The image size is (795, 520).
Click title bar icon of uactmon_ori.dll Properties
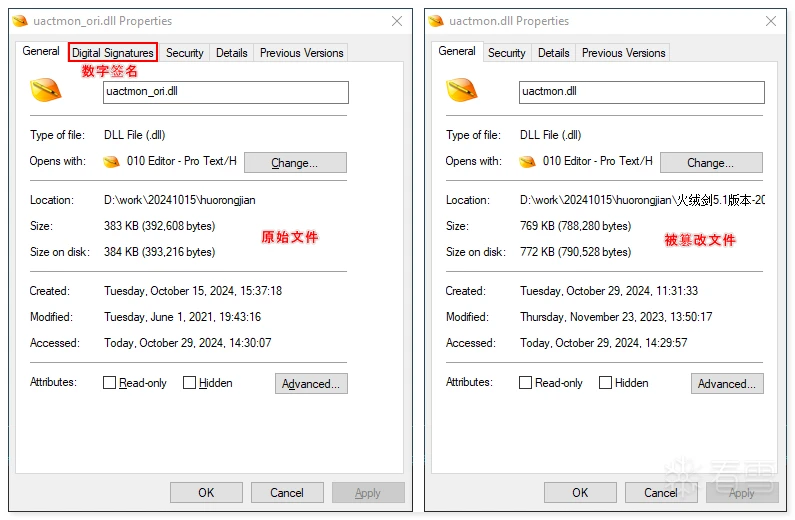pos(20,21)
